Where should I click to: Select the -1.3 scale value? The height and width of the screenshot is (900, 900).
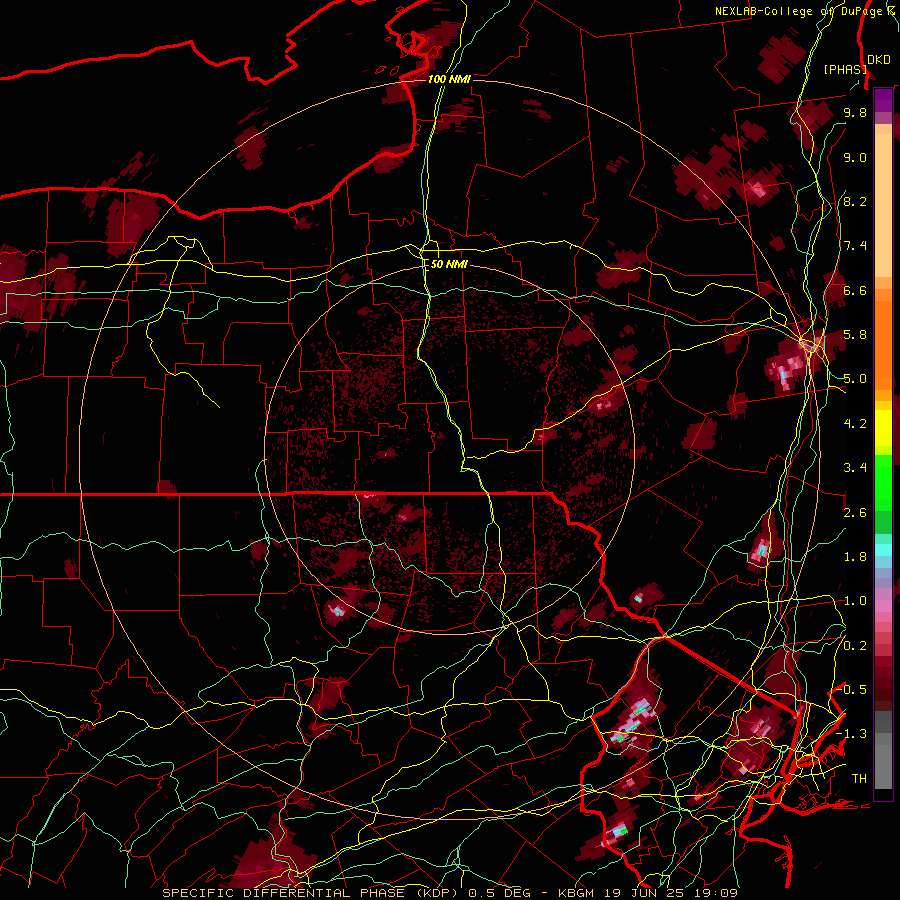tap(851, 734)
